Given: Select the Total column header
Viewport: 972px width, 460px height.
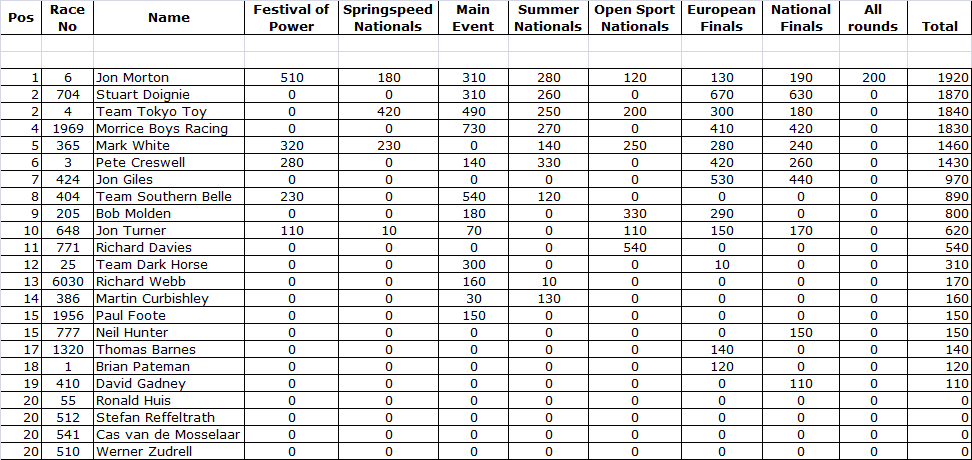Looking at the screenshot, I should (939, 27).
